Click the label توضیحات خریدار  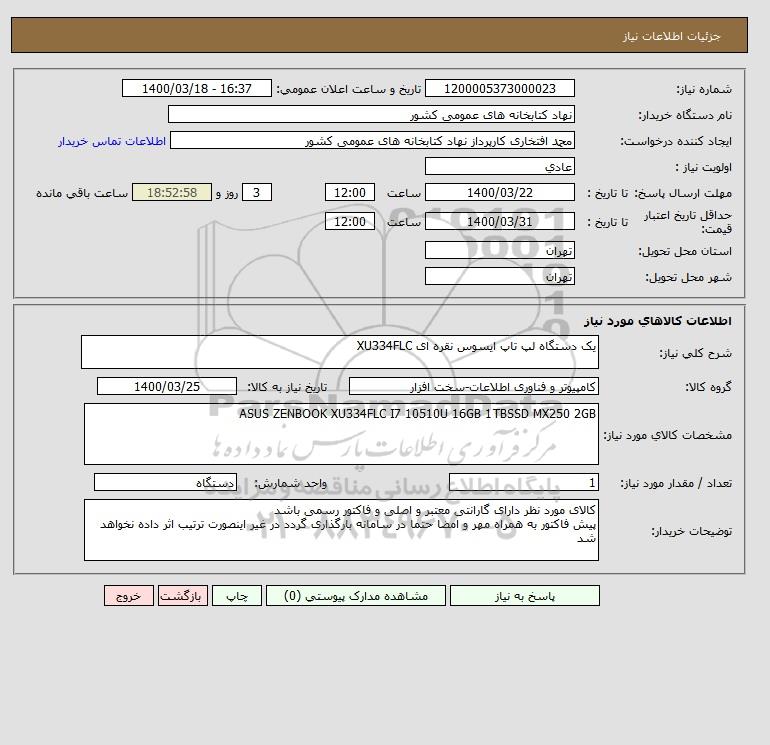click(691, 531)
